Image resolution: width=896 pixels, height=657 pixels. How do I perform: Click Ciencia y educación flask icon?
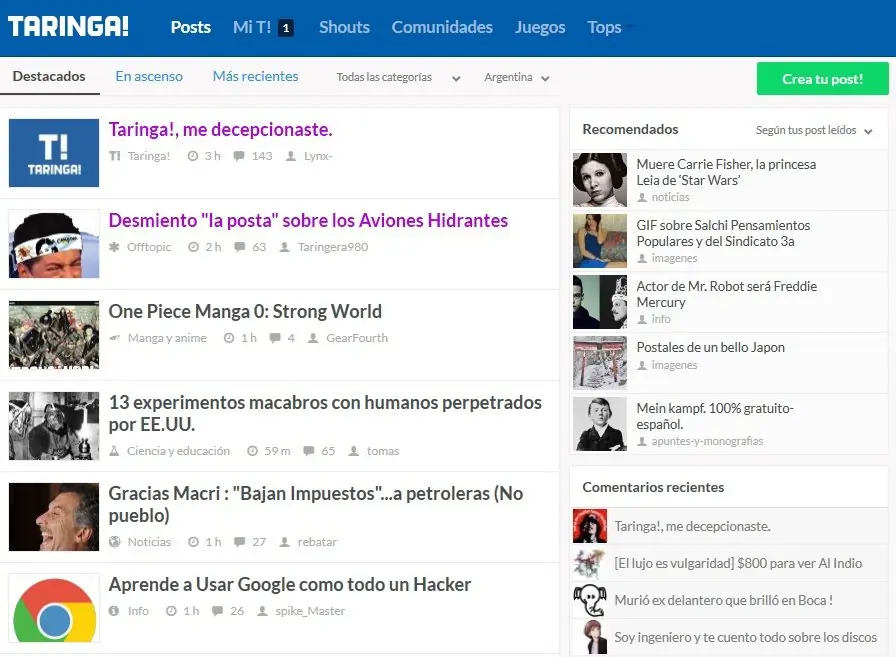(x=114, y=451)
